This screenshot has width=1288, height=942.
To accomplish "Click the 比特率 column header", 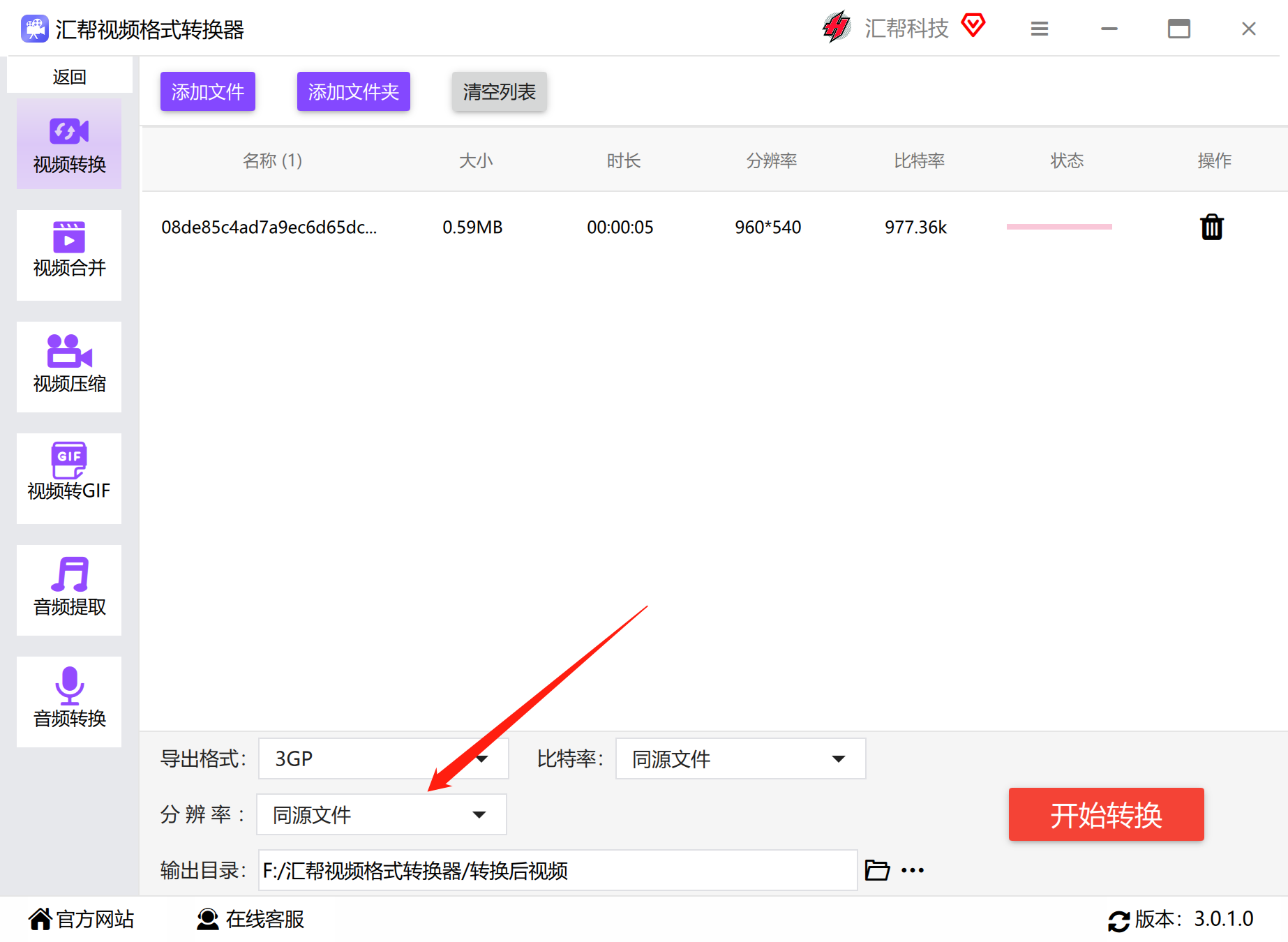I will coord(919,160).
